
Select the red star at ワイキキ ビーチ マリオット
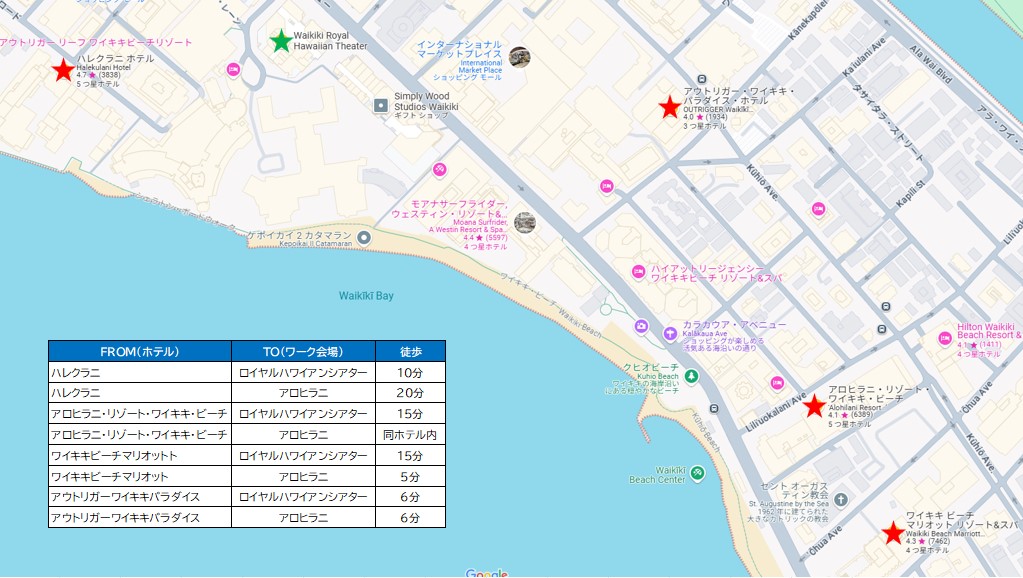[x=893, y=532]
